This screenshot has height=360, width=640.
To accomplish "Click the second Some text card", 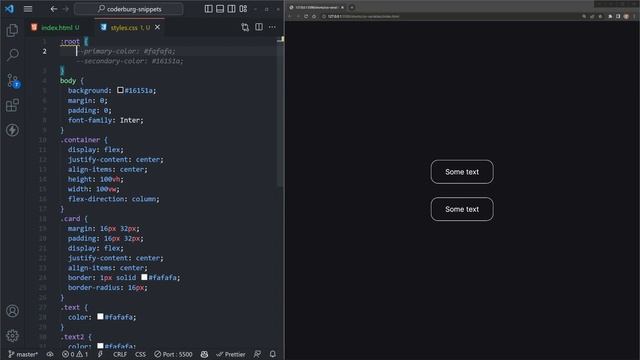I will pyautogui.click(x=462, y=209).
